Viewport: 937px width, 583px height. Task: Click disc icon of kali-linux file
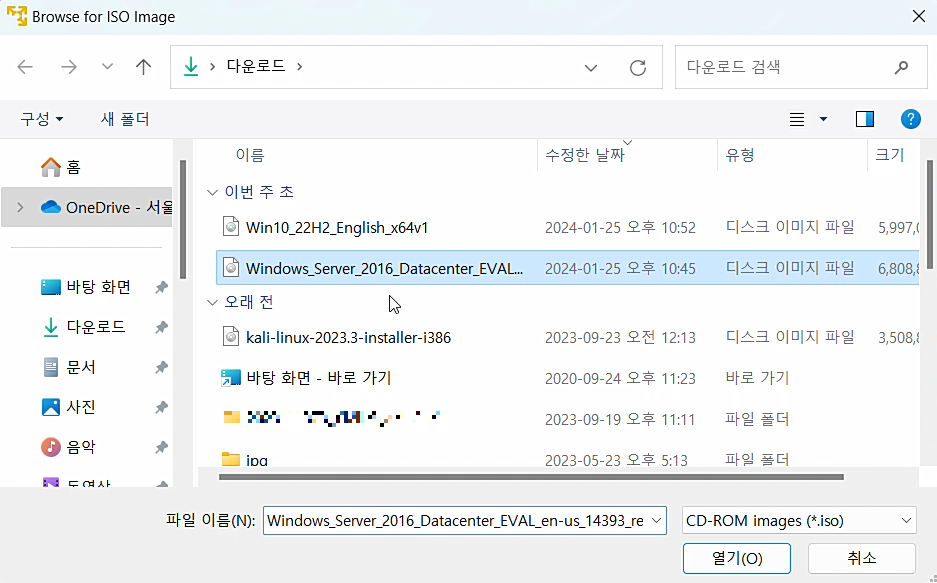click(x=231, y=337)
